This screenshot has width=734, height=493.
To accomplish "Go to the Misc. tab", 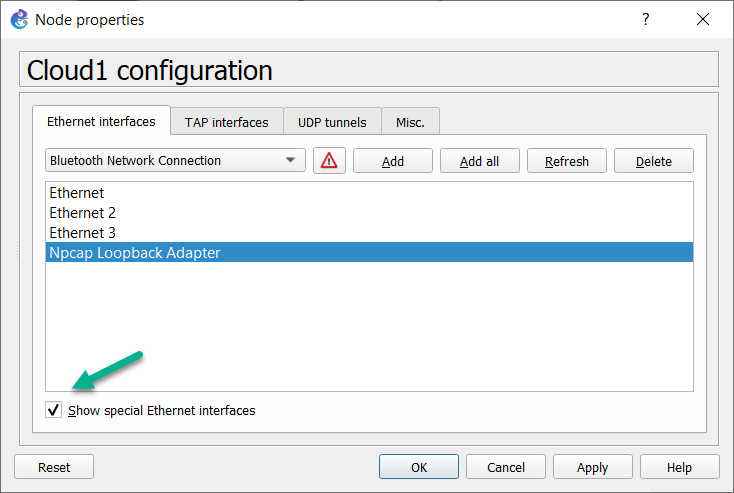I will pyautogui.click(x=410, y=122).
